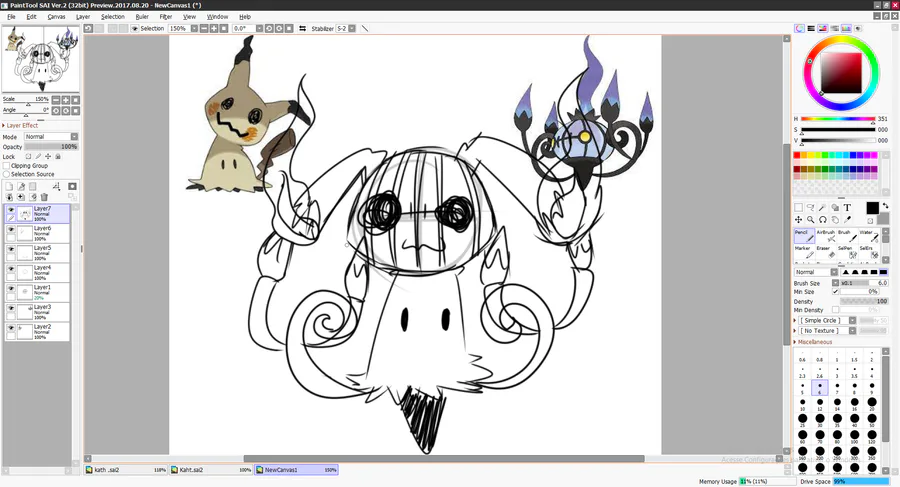
Task: Open the Stabilizer S-2 dropdown
Action: click(352, 28)
